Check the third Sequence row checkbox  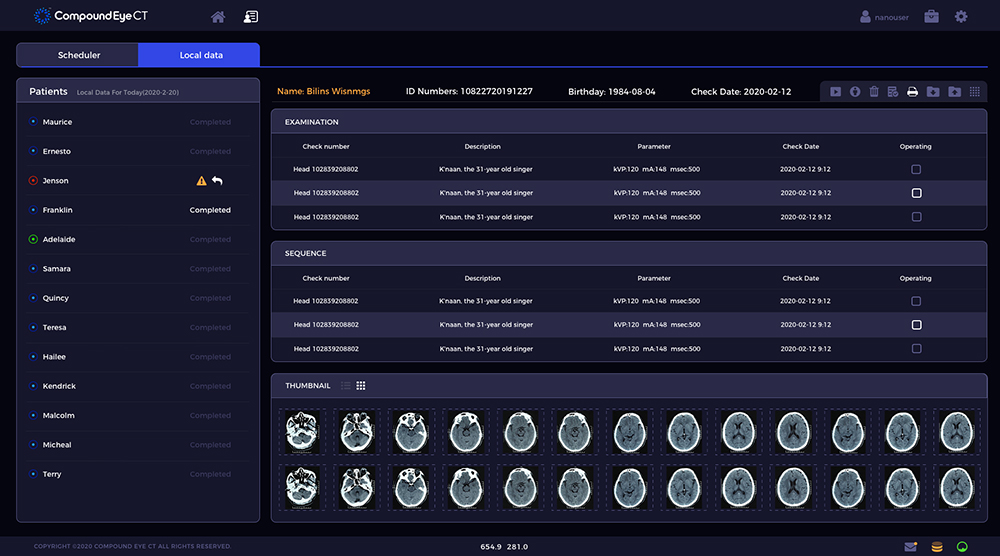(916, 348)
